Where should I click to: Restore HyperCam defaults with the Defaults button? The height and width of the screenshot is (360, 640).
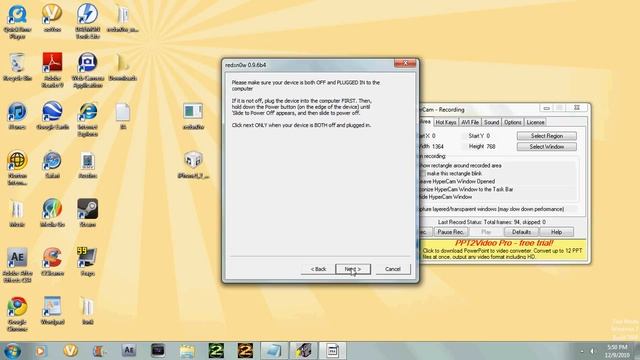click(x=521, y=232)
